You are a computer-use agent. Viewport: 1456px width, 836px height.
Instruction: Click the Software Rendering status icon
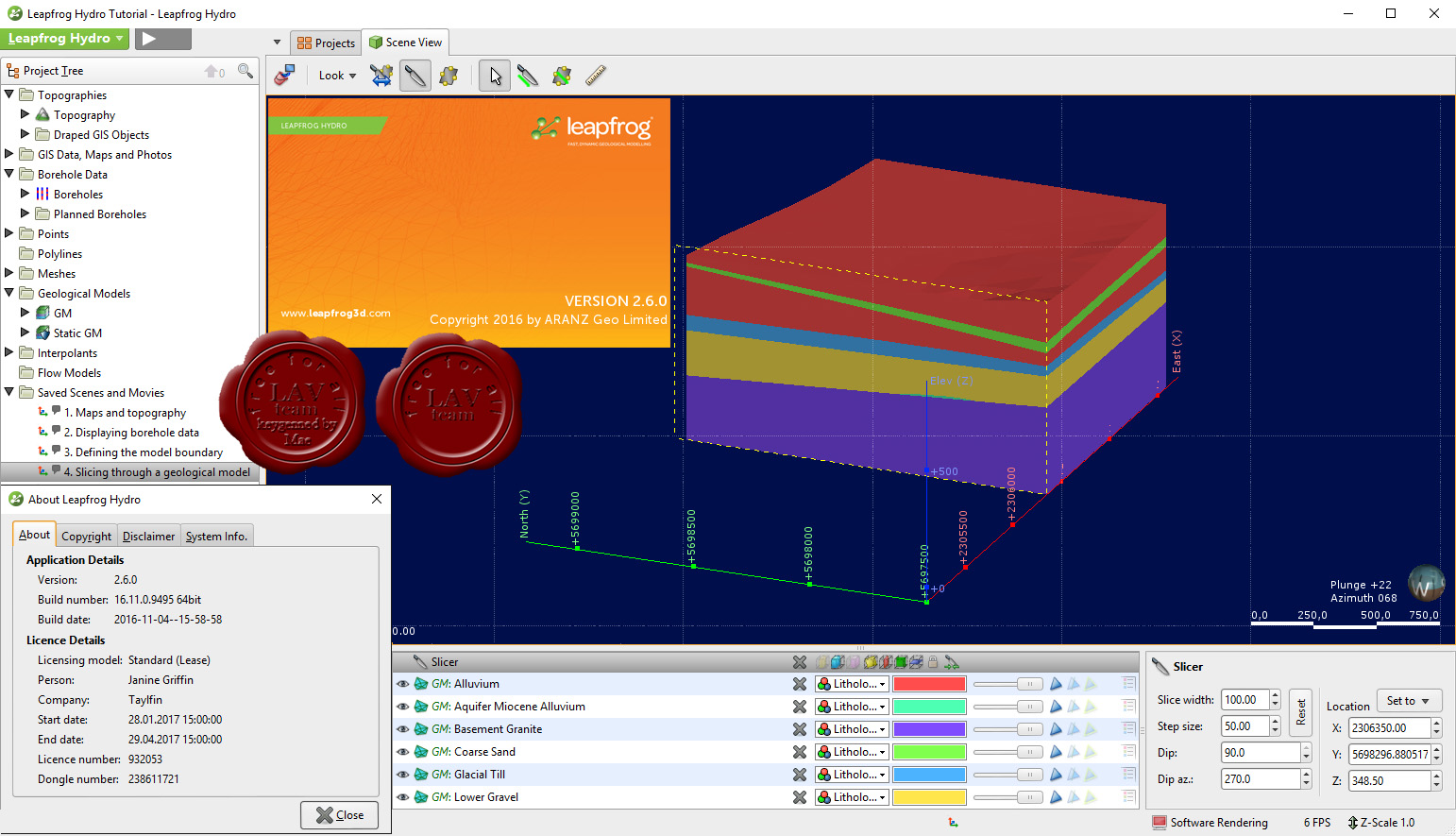pyautogui.click(x=1160, y=823)
